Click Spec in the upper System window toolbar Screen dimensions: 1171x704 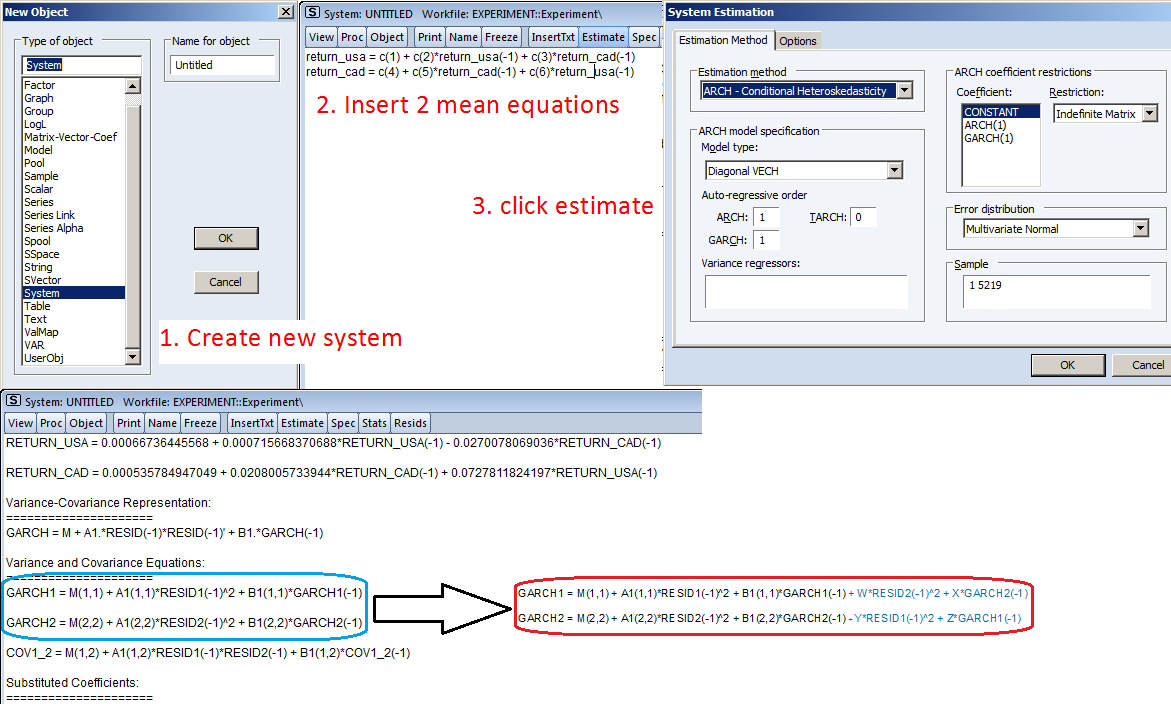(644, 37)
